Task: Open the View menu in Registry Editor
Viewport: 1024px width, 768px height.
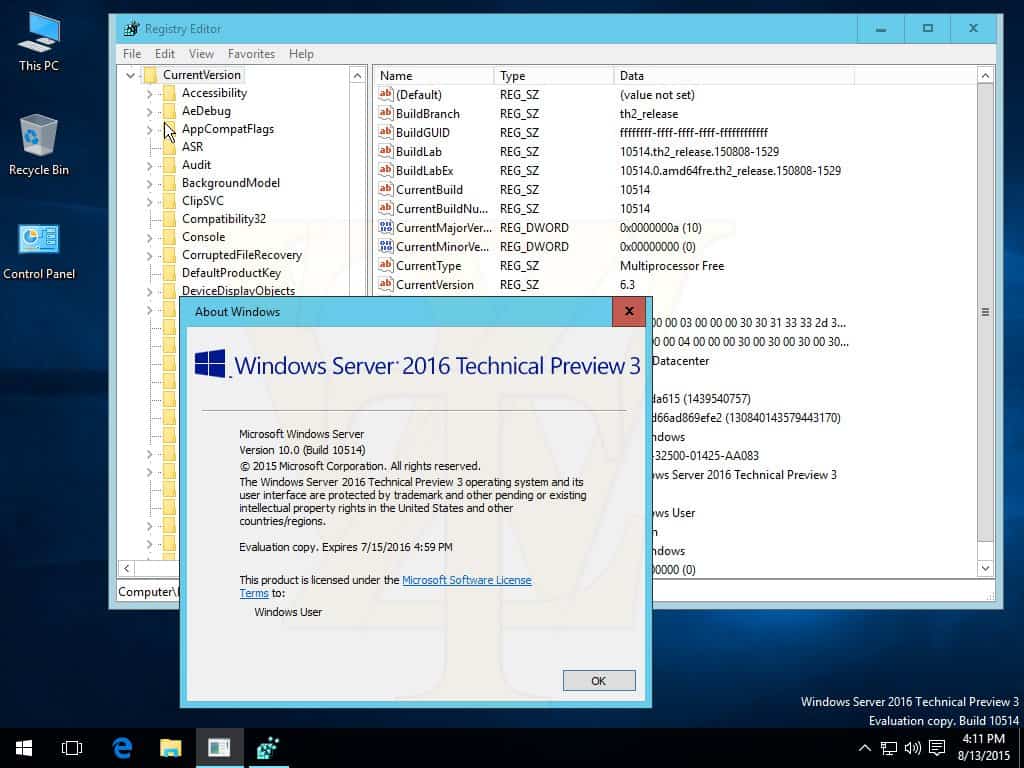Action: 201,54
